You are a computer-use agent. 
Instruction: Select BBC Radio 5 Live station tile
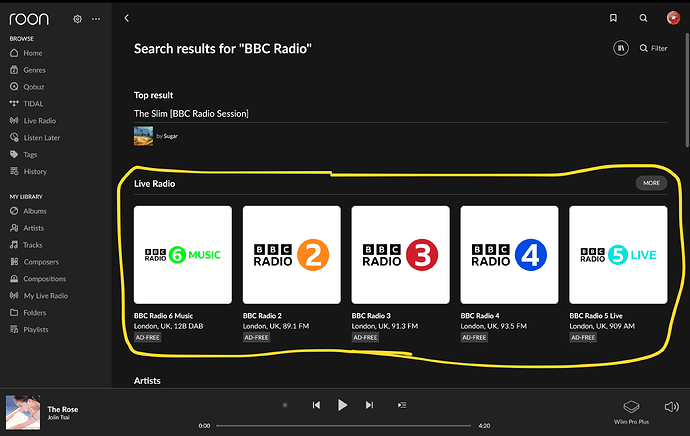click(618, 255)
